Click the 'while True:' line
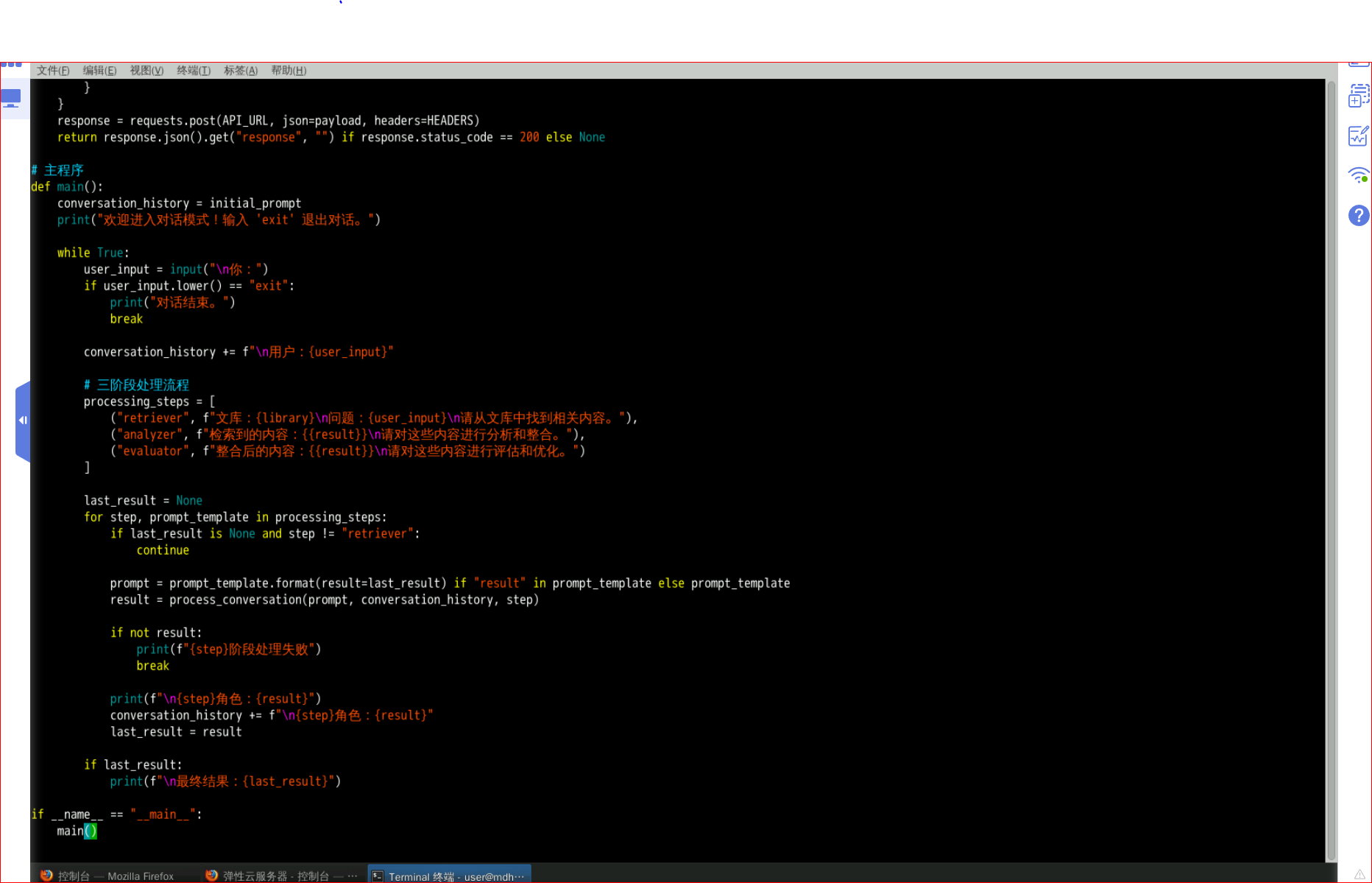The image size is (1372, 883). 93,253
